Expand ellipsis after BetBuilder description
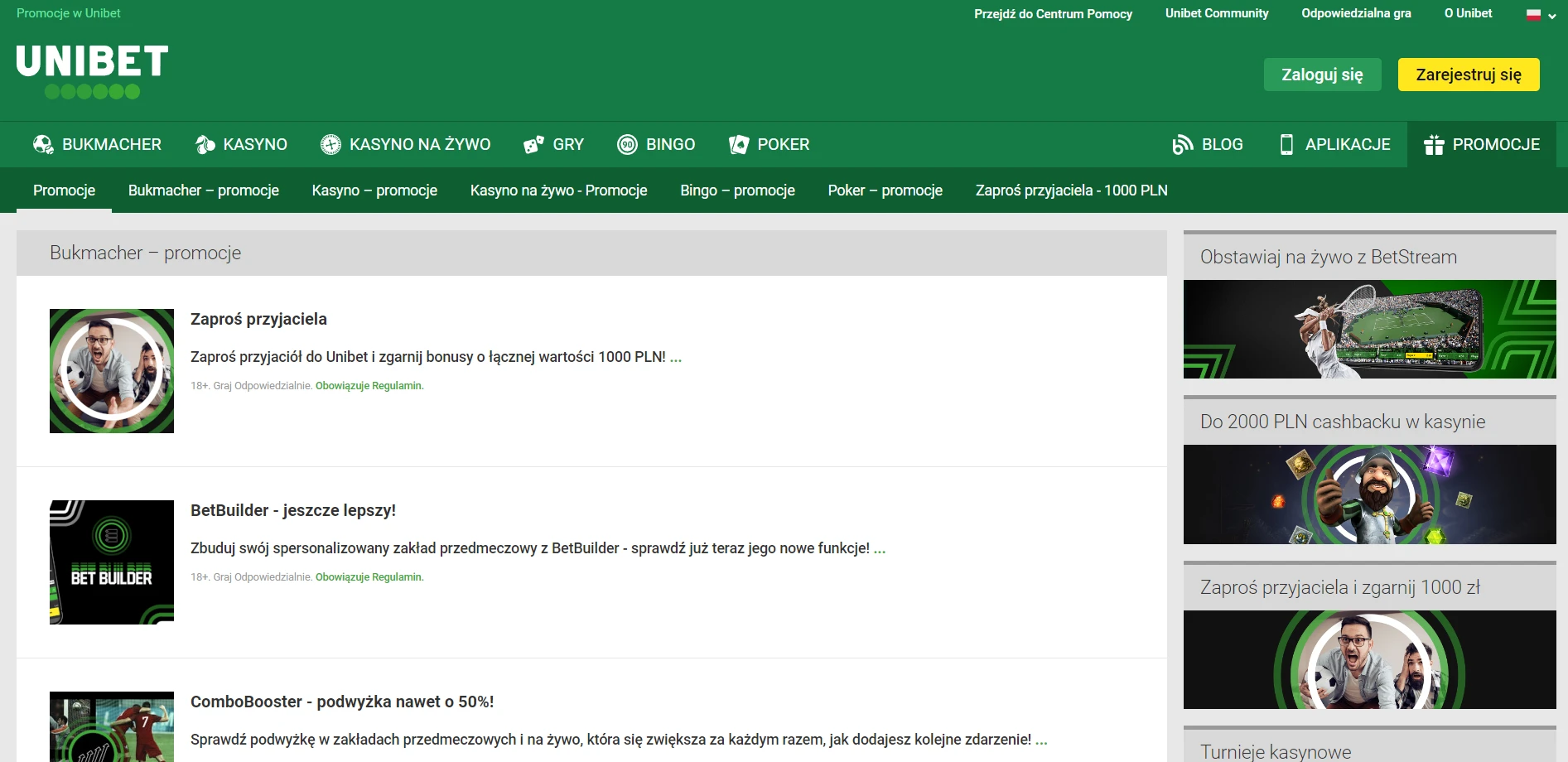1568x762 pixels. pos(880,549)
